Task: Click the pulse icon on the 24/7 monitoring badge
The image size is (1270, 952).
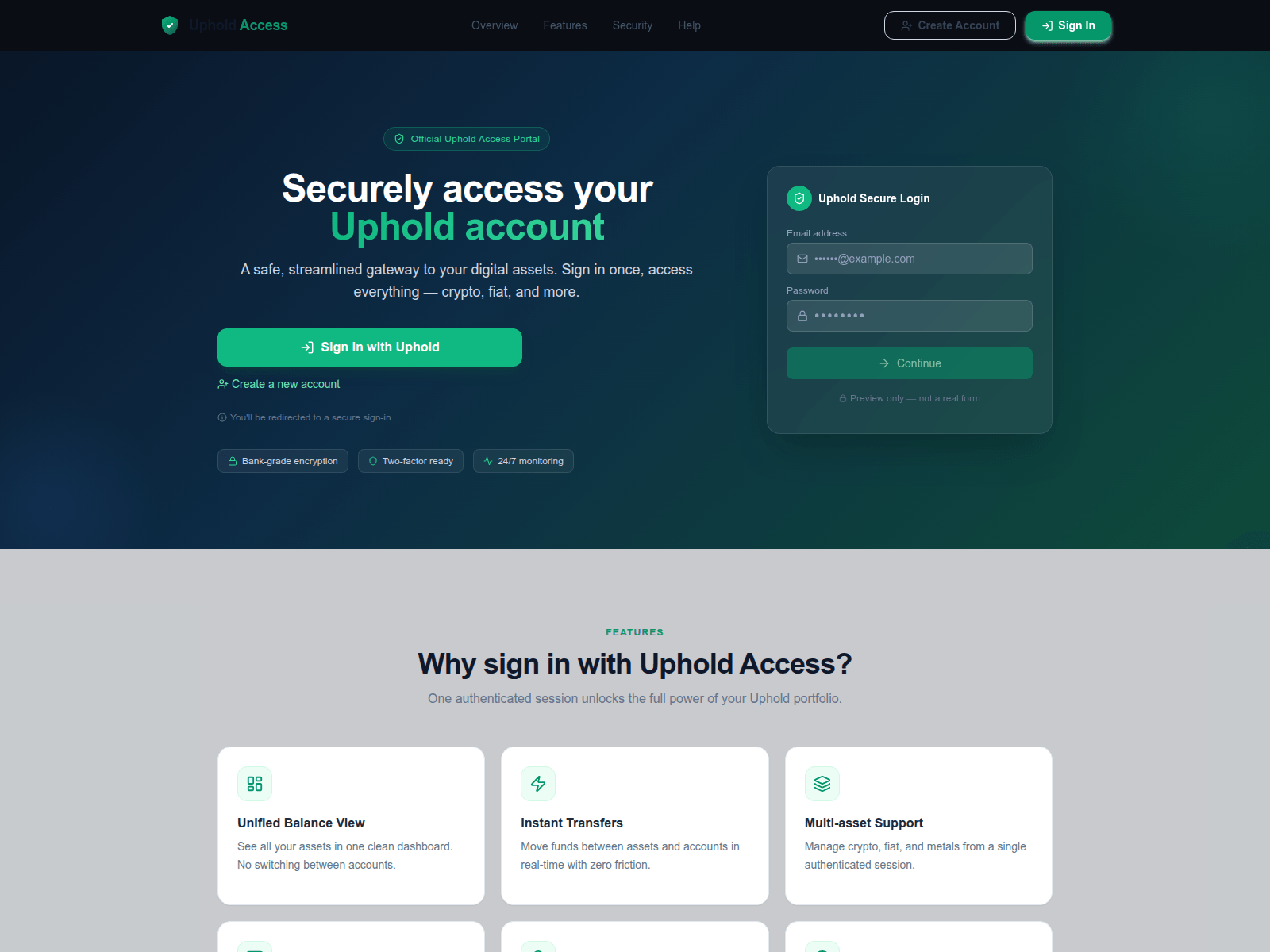Action: point(488,461)
